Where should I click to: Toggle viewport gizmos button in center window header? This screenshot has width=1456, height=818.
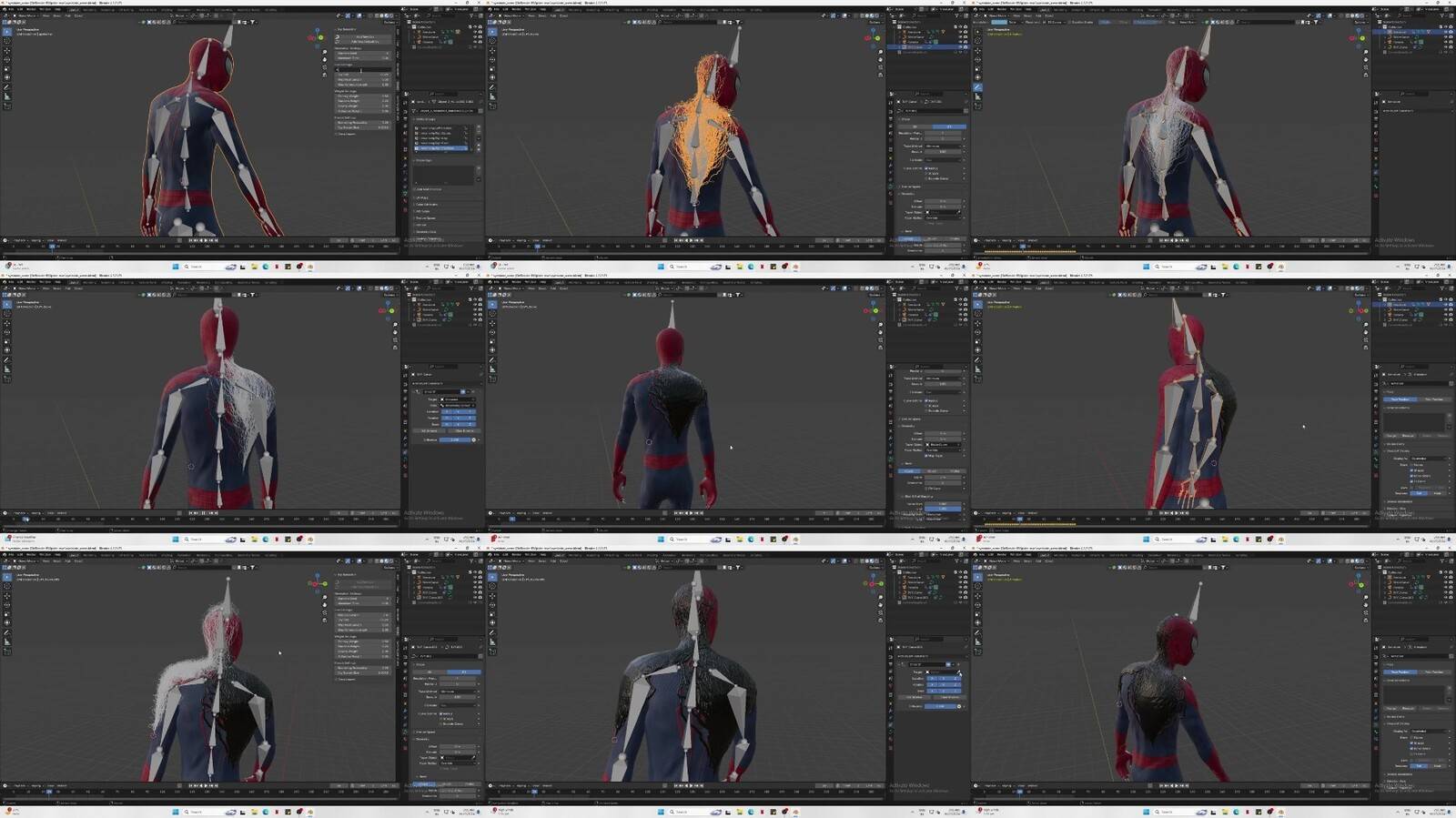pyautogui.click(x=834, y=288)
